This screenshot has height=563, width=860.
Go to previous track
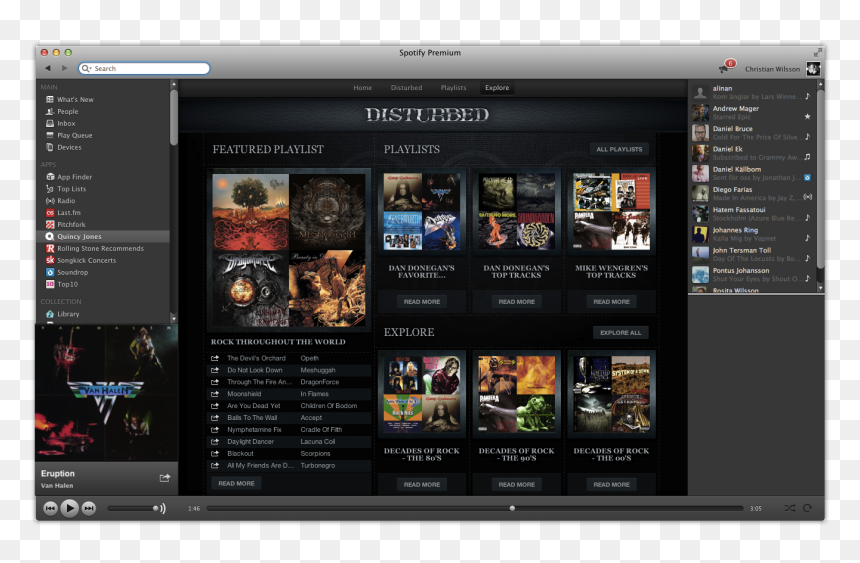click(x=50, y=509)
